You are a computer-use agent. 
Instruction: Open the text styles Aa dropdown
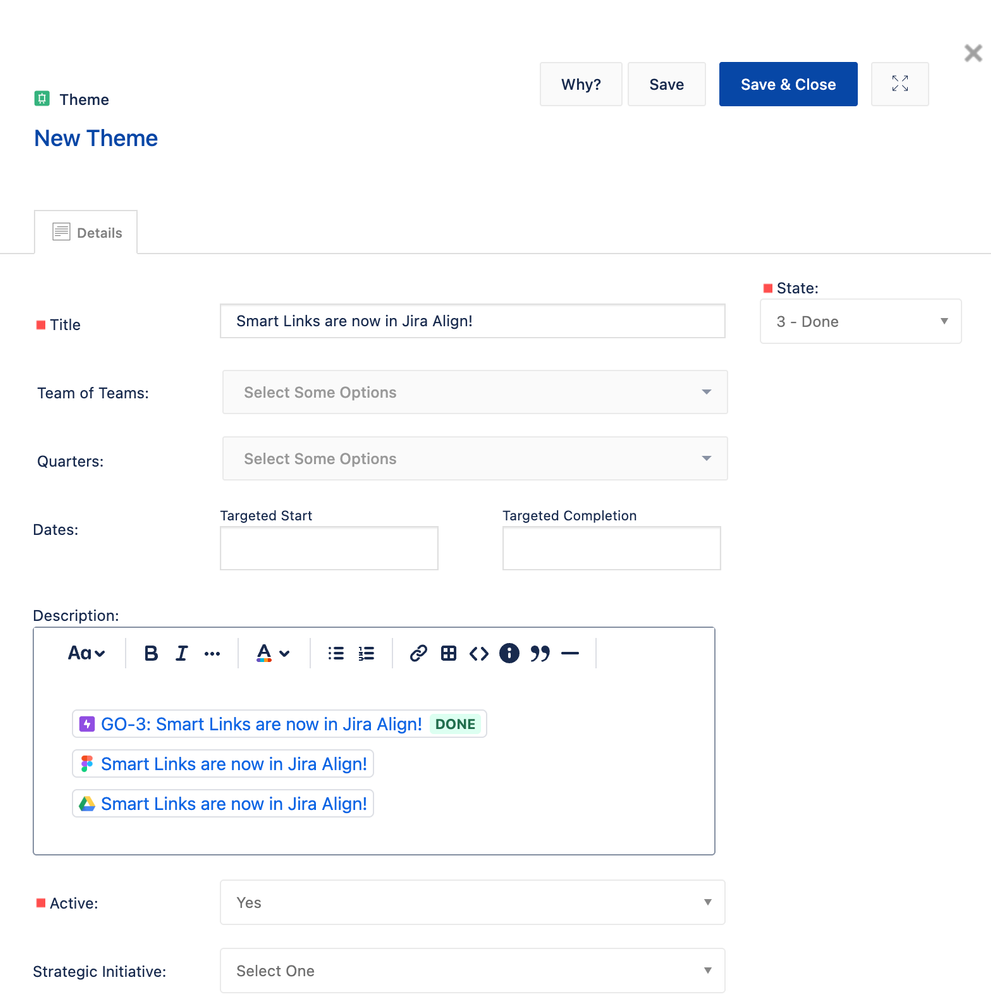click(x=86, y=653)
